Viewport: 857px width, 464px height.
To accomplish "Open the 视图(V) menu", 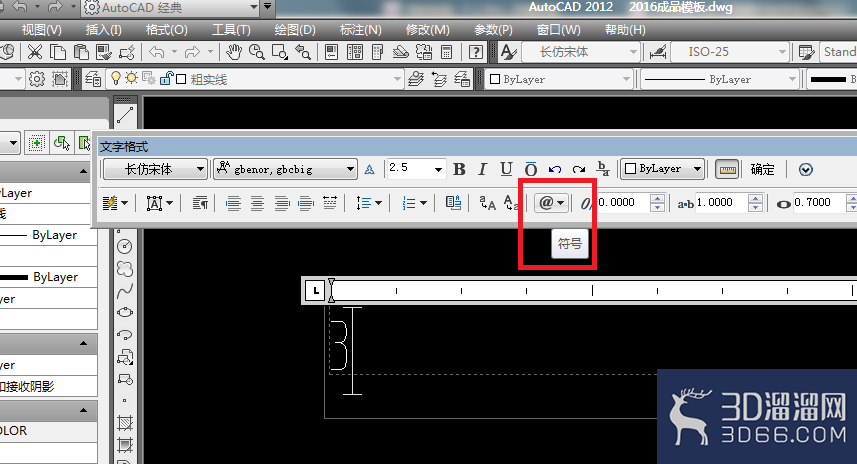I will click(41, 30).
